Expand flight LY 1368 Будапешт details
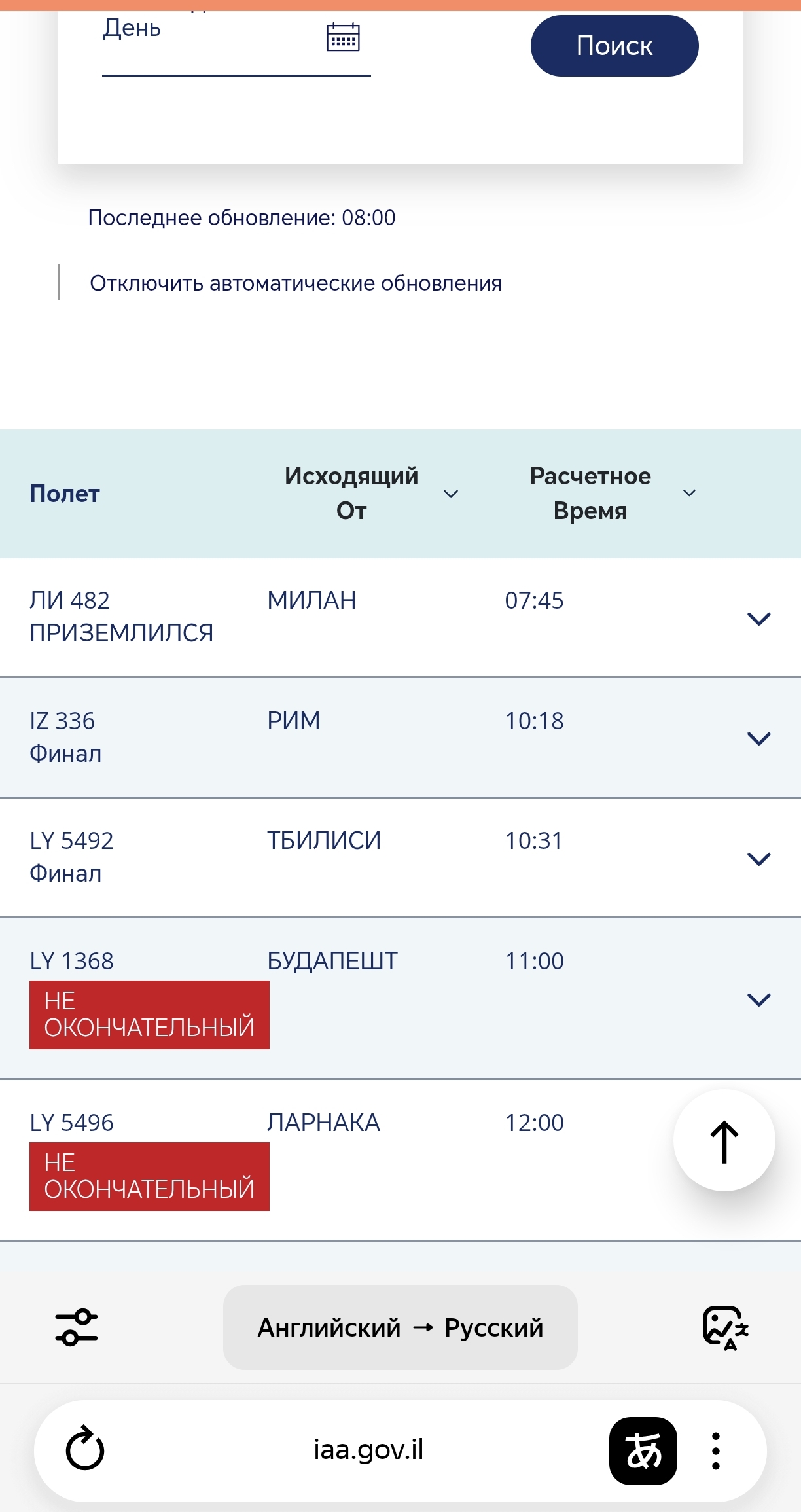The height and width of the screenshot is (1512, 801). pos(758,999)
